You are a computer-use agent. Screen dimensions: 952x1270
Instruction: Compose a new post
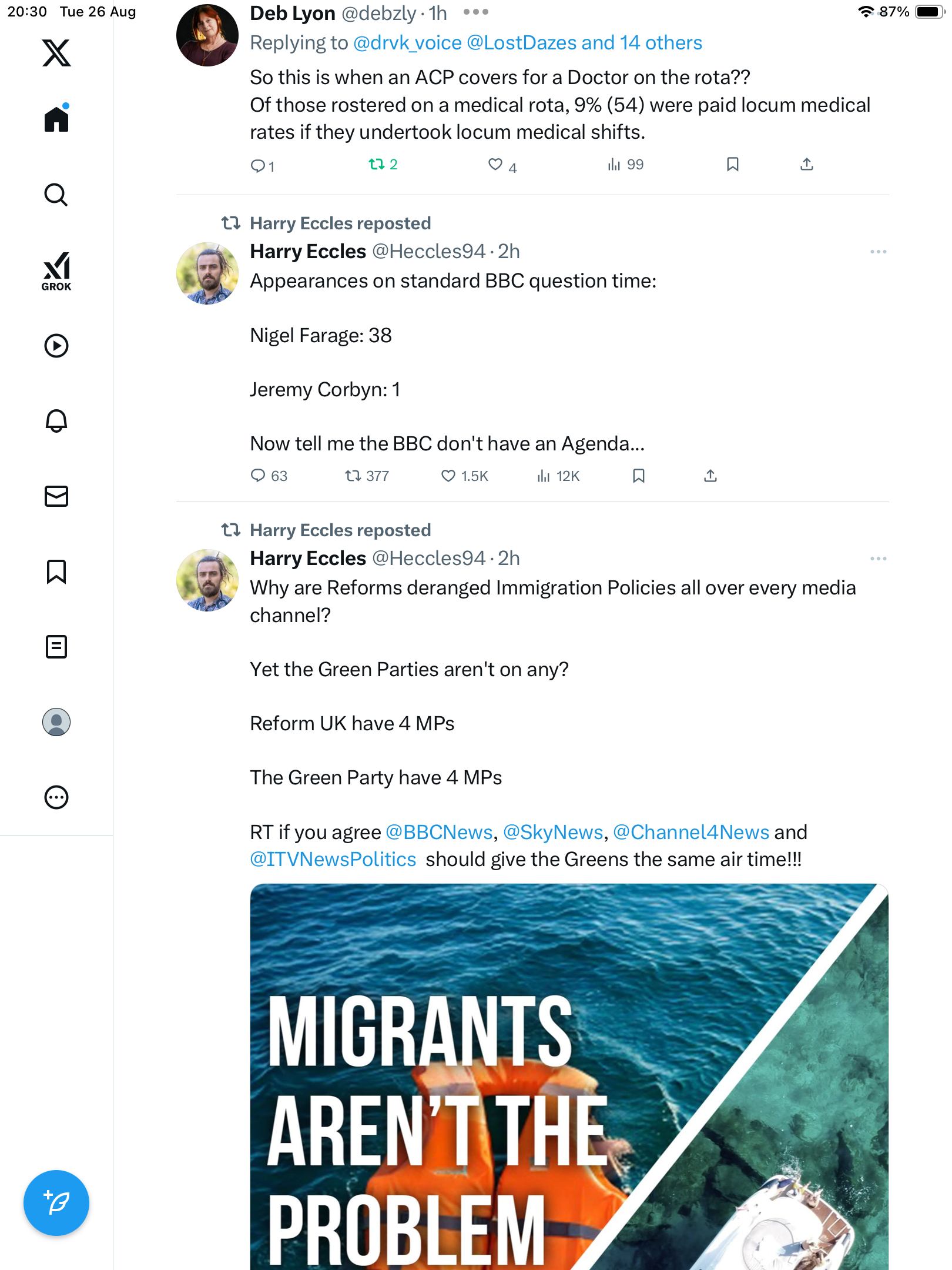pos(56,1203)
